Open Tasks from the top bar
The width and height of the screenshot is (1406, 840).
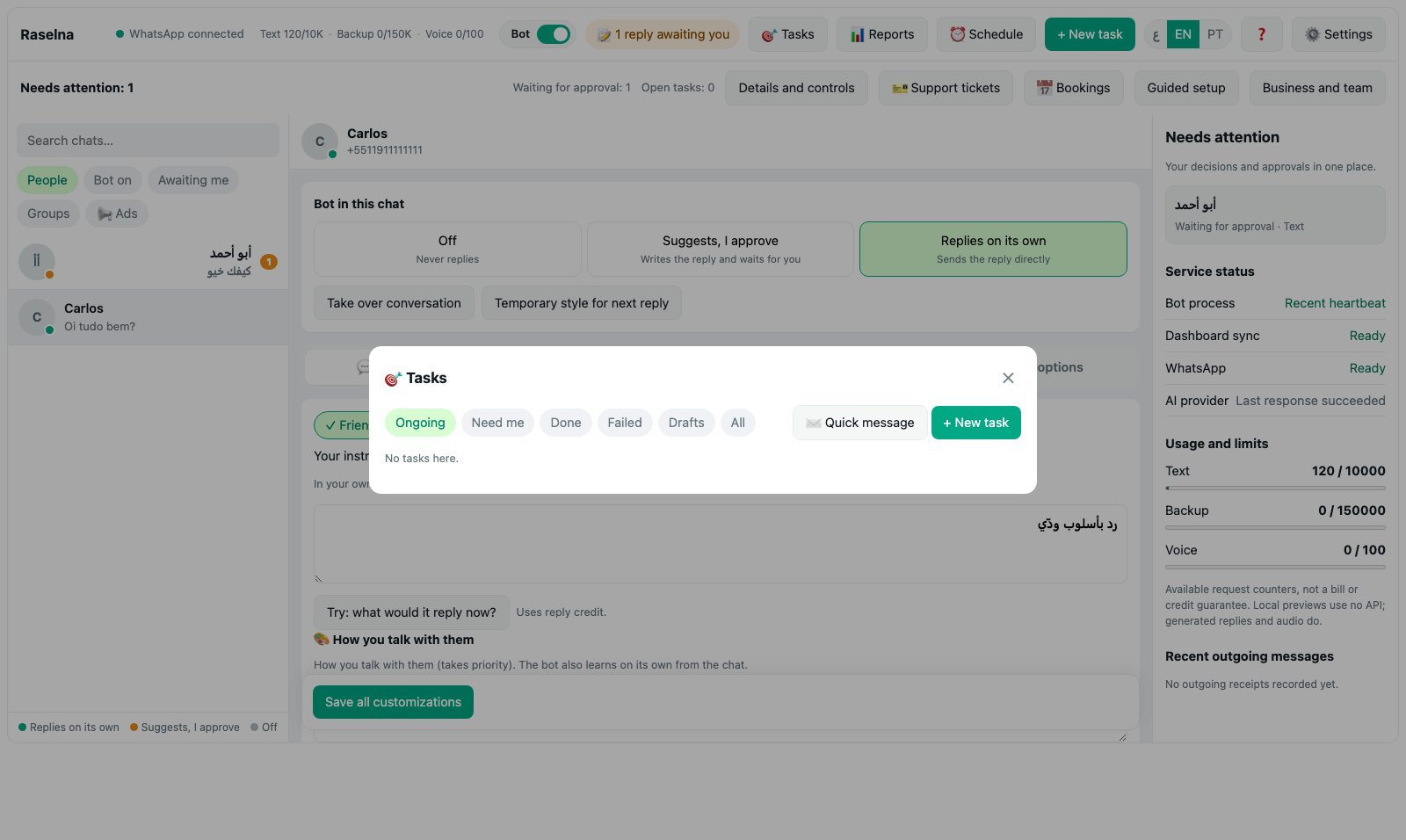click(x=788, y=34)
